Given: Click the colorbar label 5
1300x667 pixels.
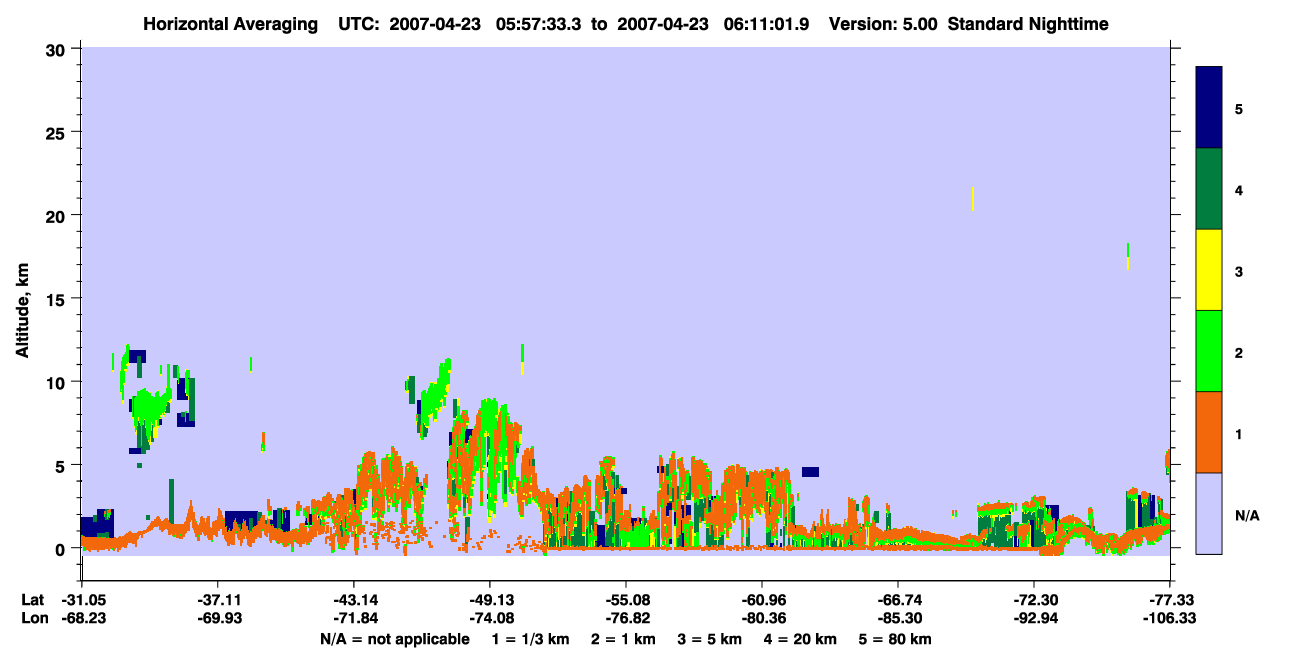Looking at the screenshot, I should [1238, 108].
